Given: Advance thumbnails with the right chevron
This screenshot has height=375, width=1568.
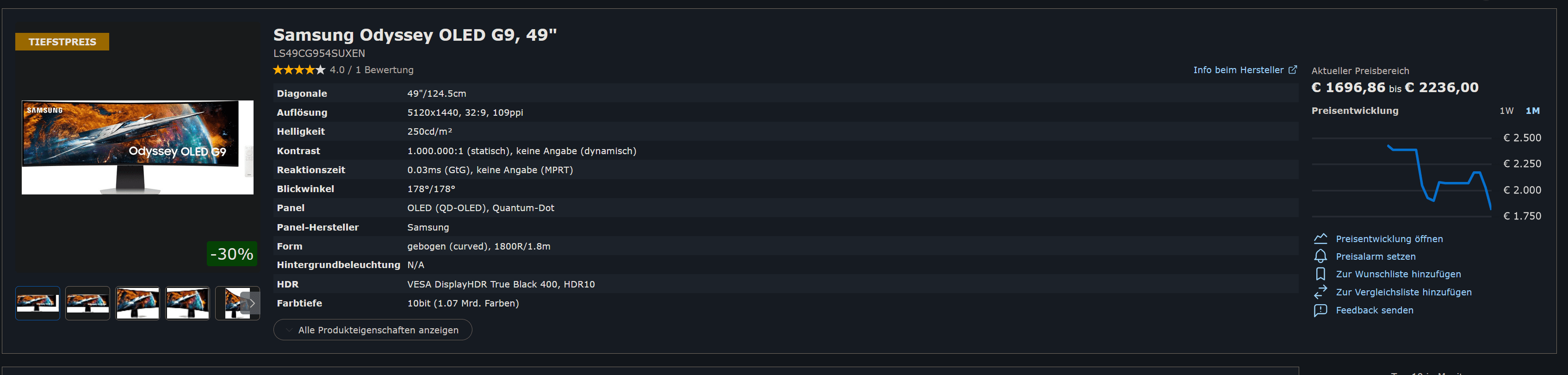Looking at the screenshot, I should (251, 303).
